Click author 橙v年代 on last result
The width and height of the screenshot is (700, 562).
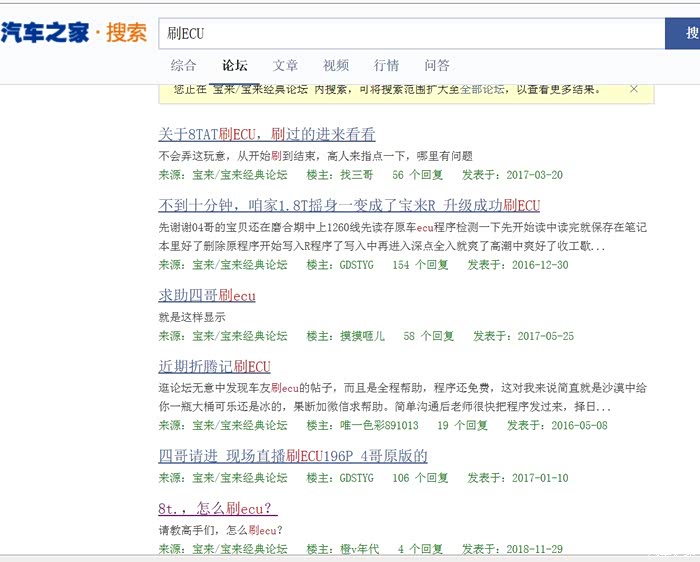360,549
